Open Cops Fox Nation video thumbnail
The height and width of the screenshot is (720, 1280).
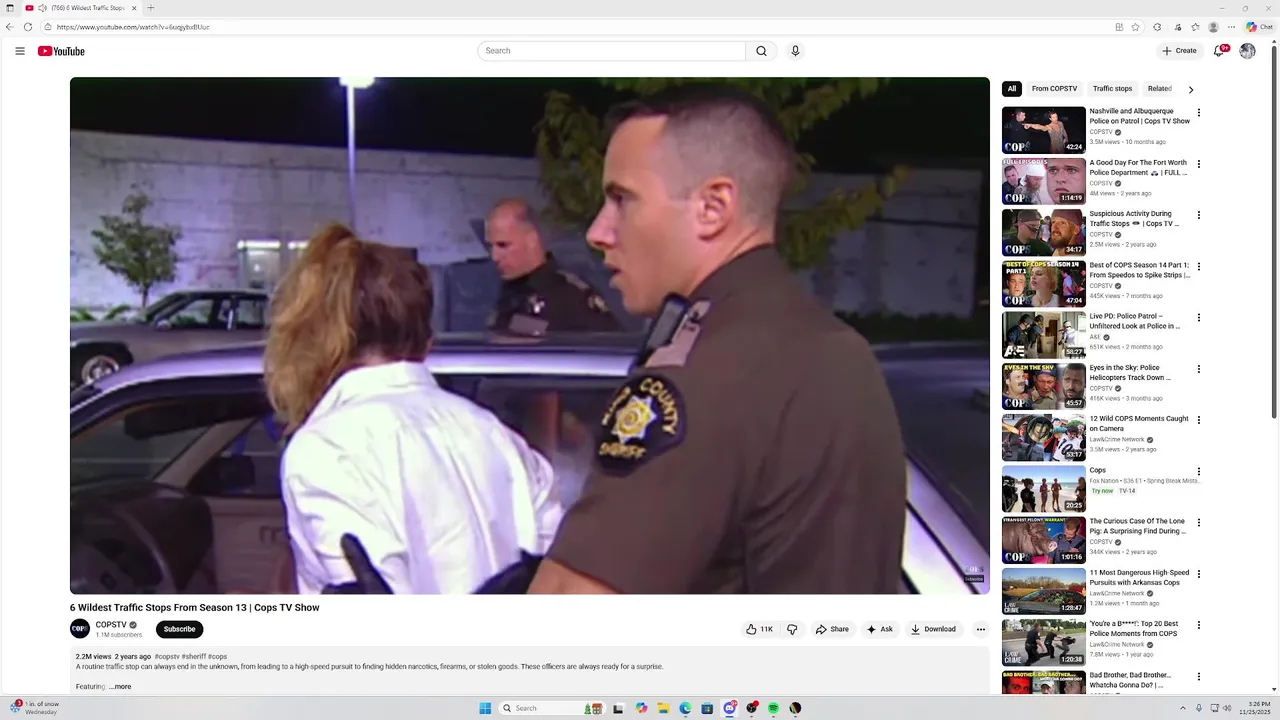(1044, 489)
